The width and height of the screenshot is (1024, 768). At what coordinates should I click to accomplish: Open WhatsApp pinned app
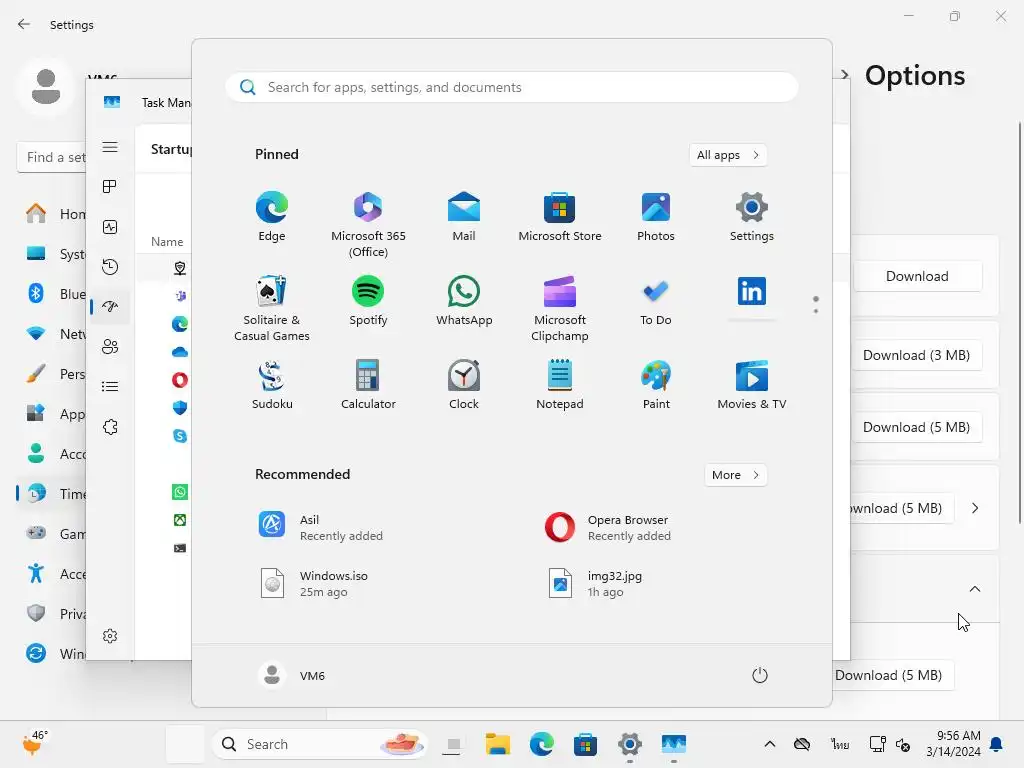coord(464,300)
